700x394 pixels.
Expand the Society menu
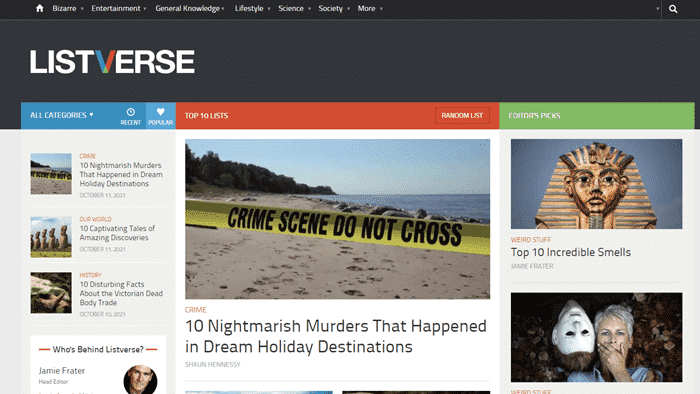pyautogui.click(x=334, y=8)
